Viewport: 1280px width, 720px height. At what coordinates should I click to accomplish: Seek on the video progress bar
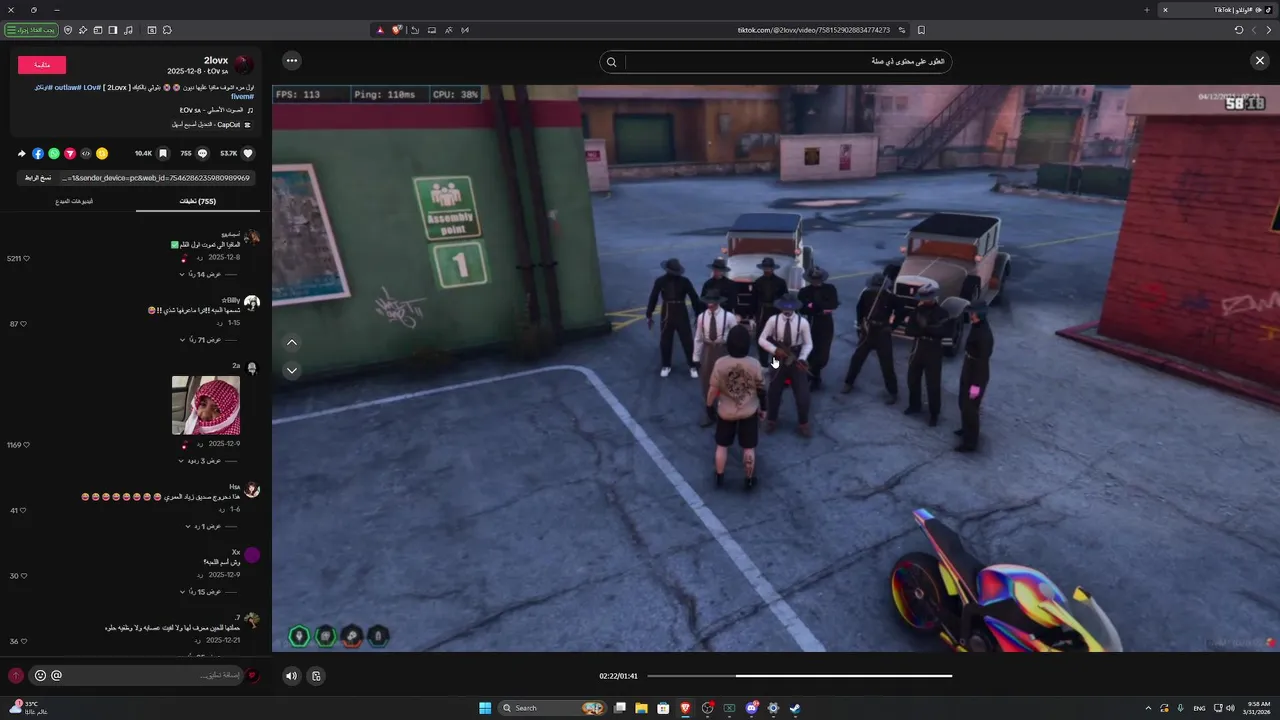point(800,676)
